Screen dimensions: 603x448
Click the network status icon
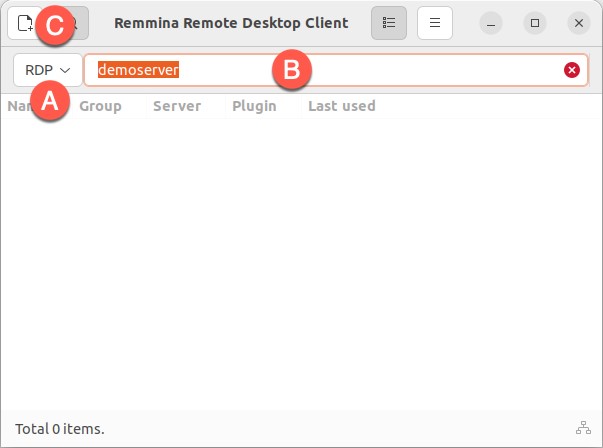[x=583, y=428]
